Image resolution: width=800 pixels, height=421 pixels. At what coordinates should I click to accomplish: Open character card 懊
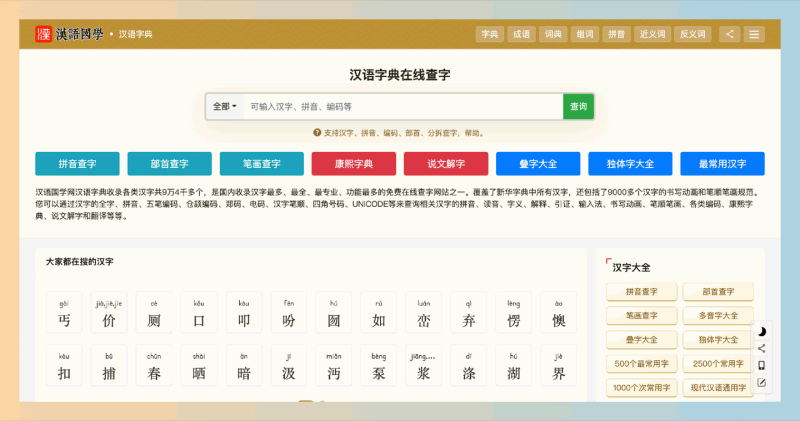(x=559, y=312)
